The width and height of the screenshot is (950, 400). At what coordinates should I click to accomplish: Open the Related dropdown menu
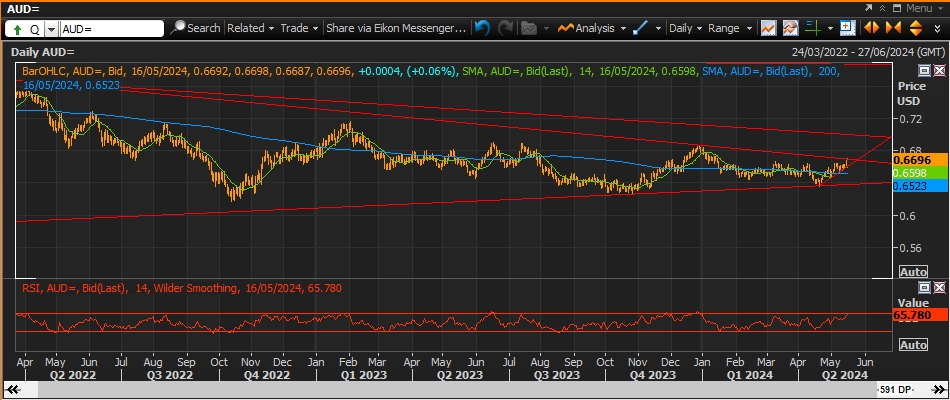[250, 28]
